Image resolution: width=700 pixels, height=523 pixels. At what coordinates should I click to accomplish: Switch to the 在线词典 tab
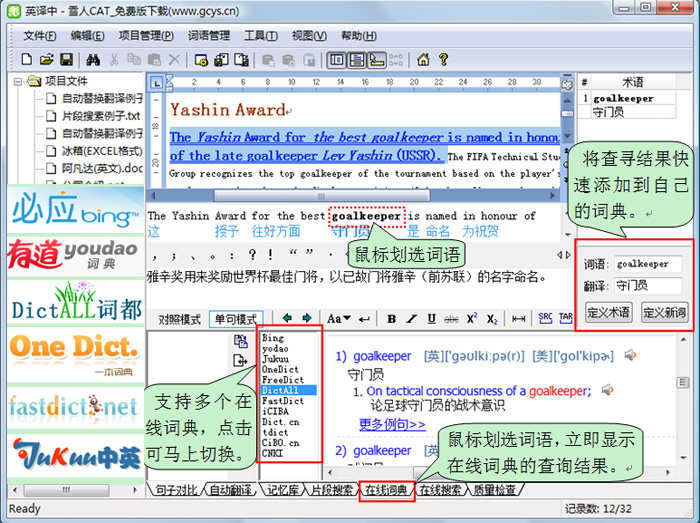point(386,491)
